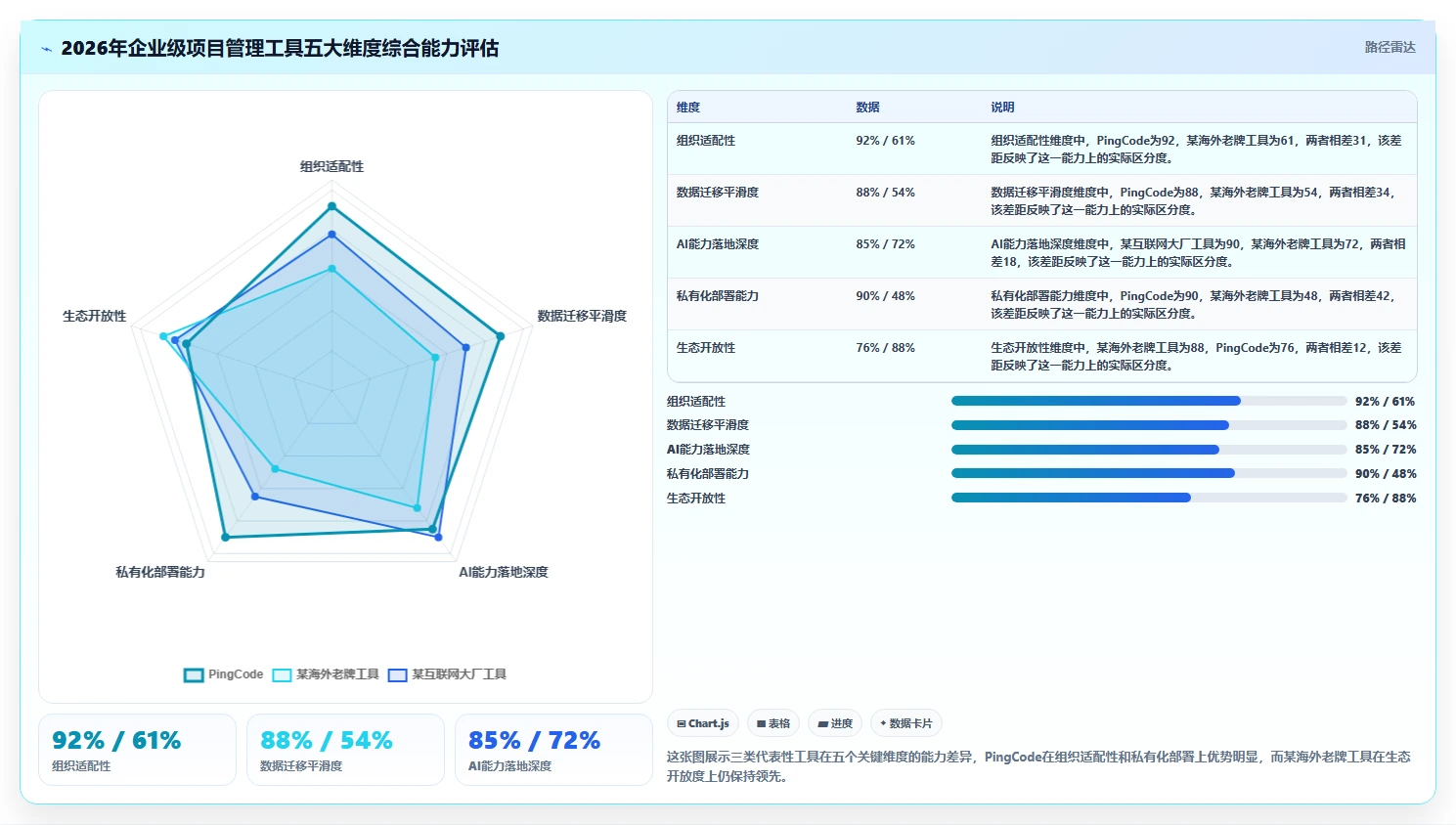Click the 92% / 61% table data cell
The height and width of the screenshot is (825, 1456).
(885, 141)
